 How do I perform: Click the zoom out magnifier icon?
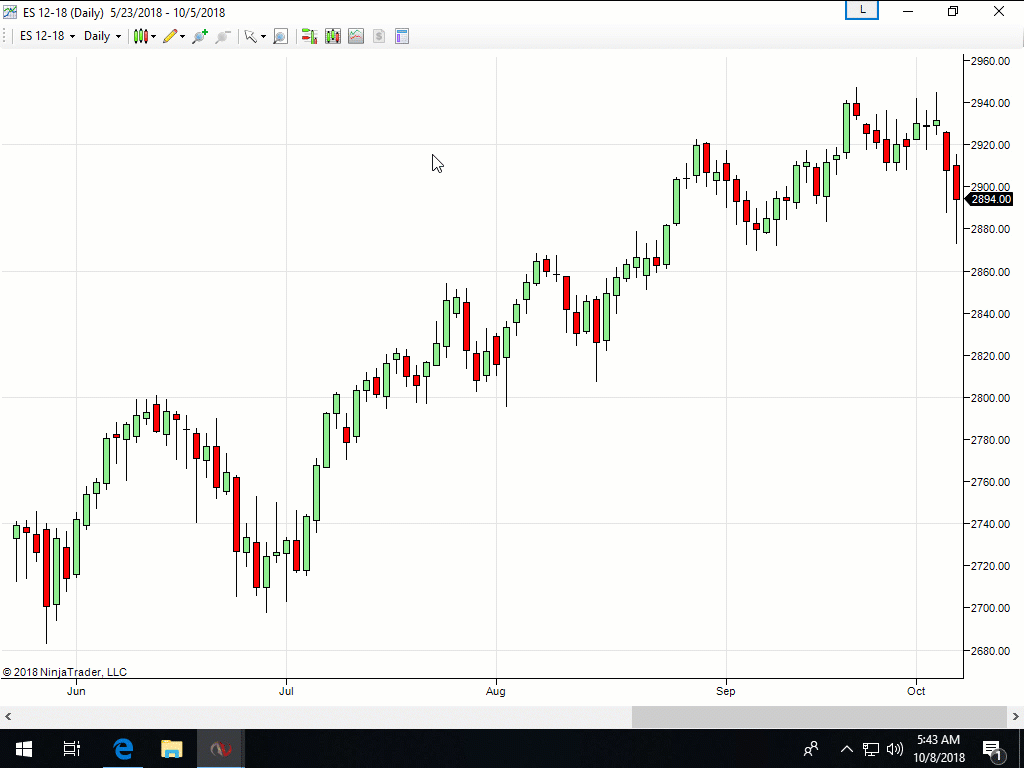(223, 36)
